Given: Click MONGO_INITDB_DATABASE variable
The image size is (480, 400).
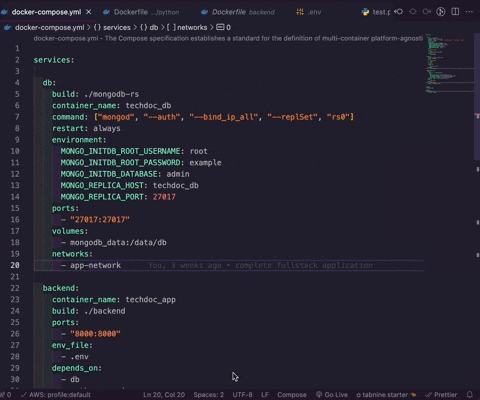Looking at the screenshot, I should (109, 174).
